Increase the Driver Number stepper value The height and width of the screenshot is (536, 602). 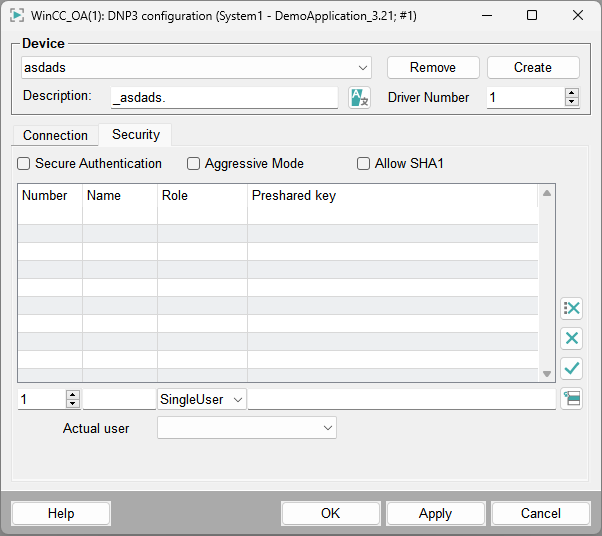point(572,92)
